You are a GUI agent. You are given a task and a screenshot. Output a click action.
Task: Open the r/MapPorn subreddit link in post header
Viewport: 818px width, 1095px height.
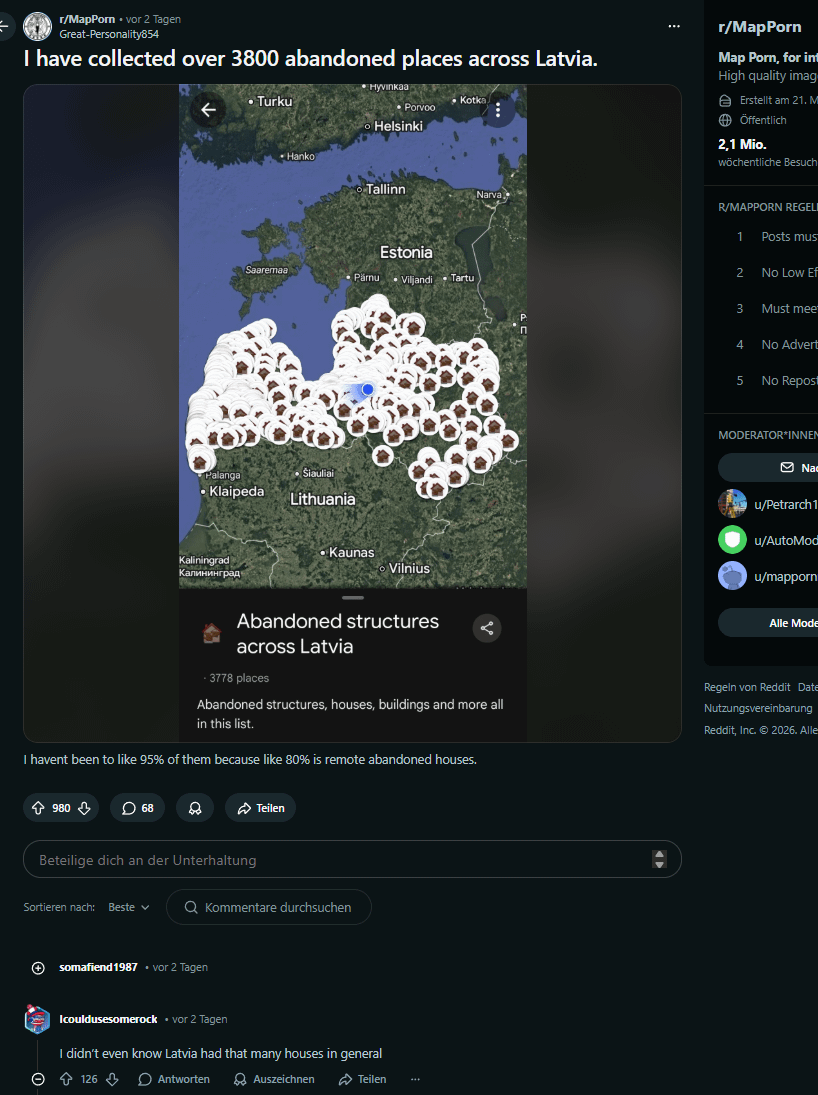click(87, 19)
